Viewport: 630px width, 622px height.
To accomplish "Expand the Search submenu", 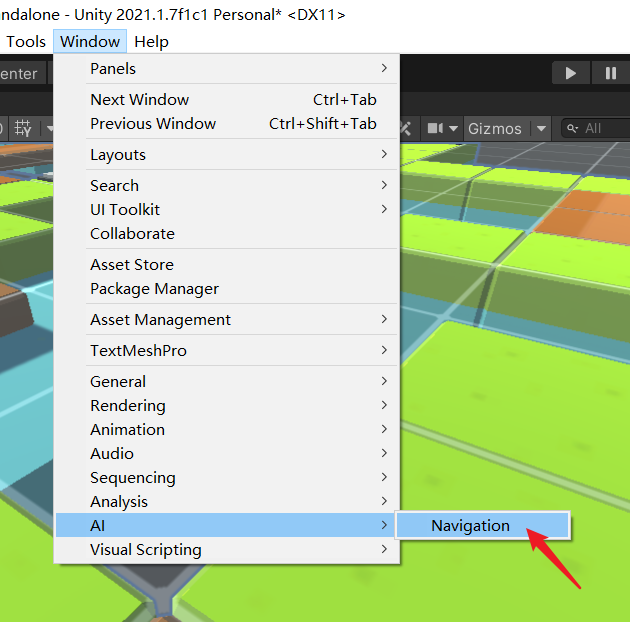I will pyautogui.click(x=227, y=186).
